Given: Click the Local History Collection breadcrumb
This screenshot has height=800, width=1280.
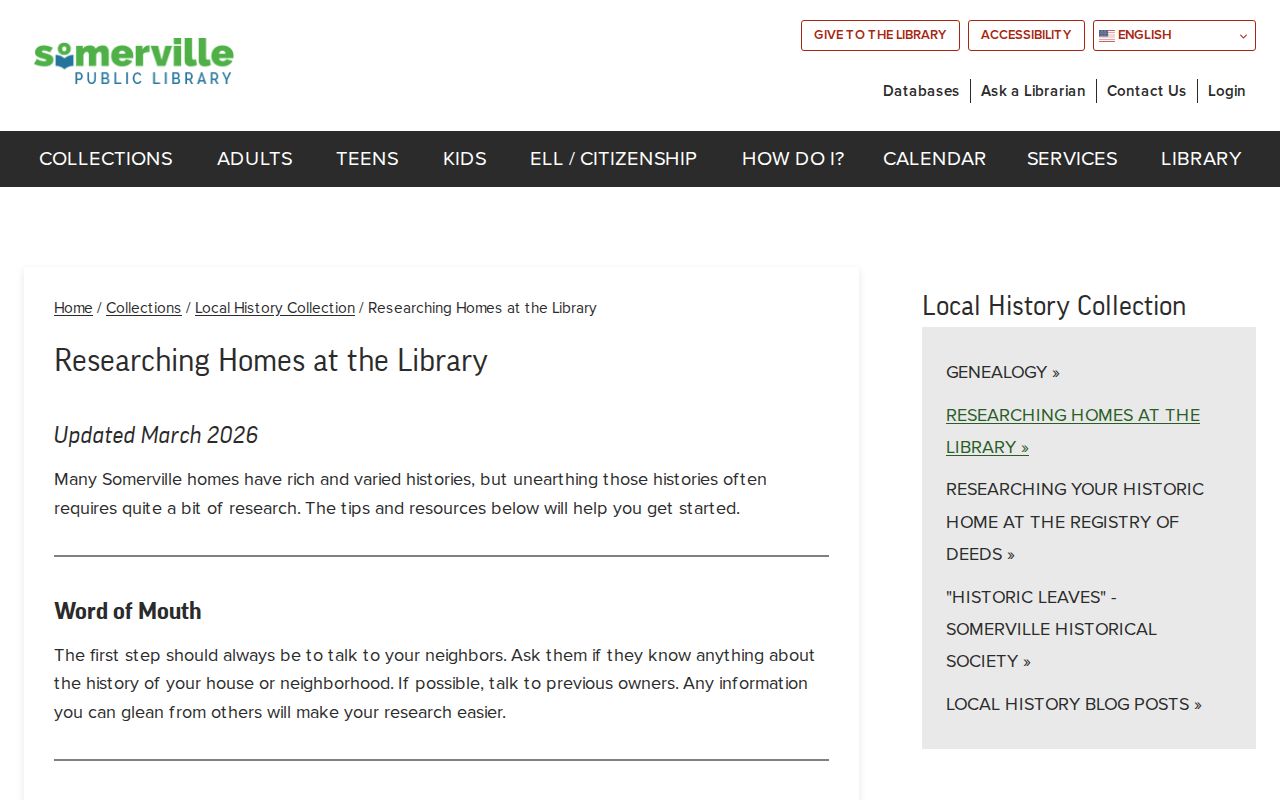Looking at the screenshot, I should (275, 308).
